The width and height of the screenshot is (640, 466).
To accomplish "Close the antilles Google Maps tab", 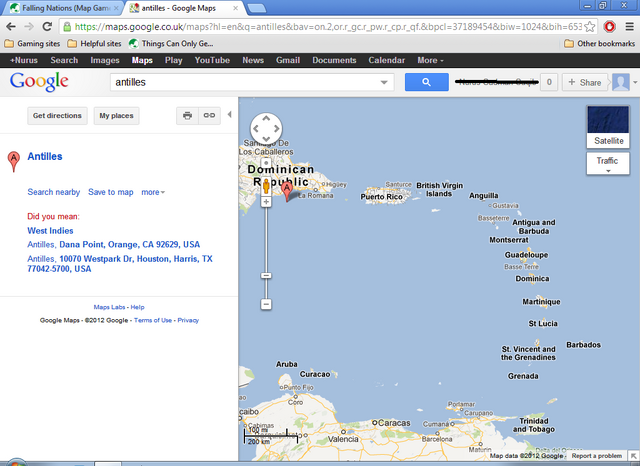I will 236,8.
